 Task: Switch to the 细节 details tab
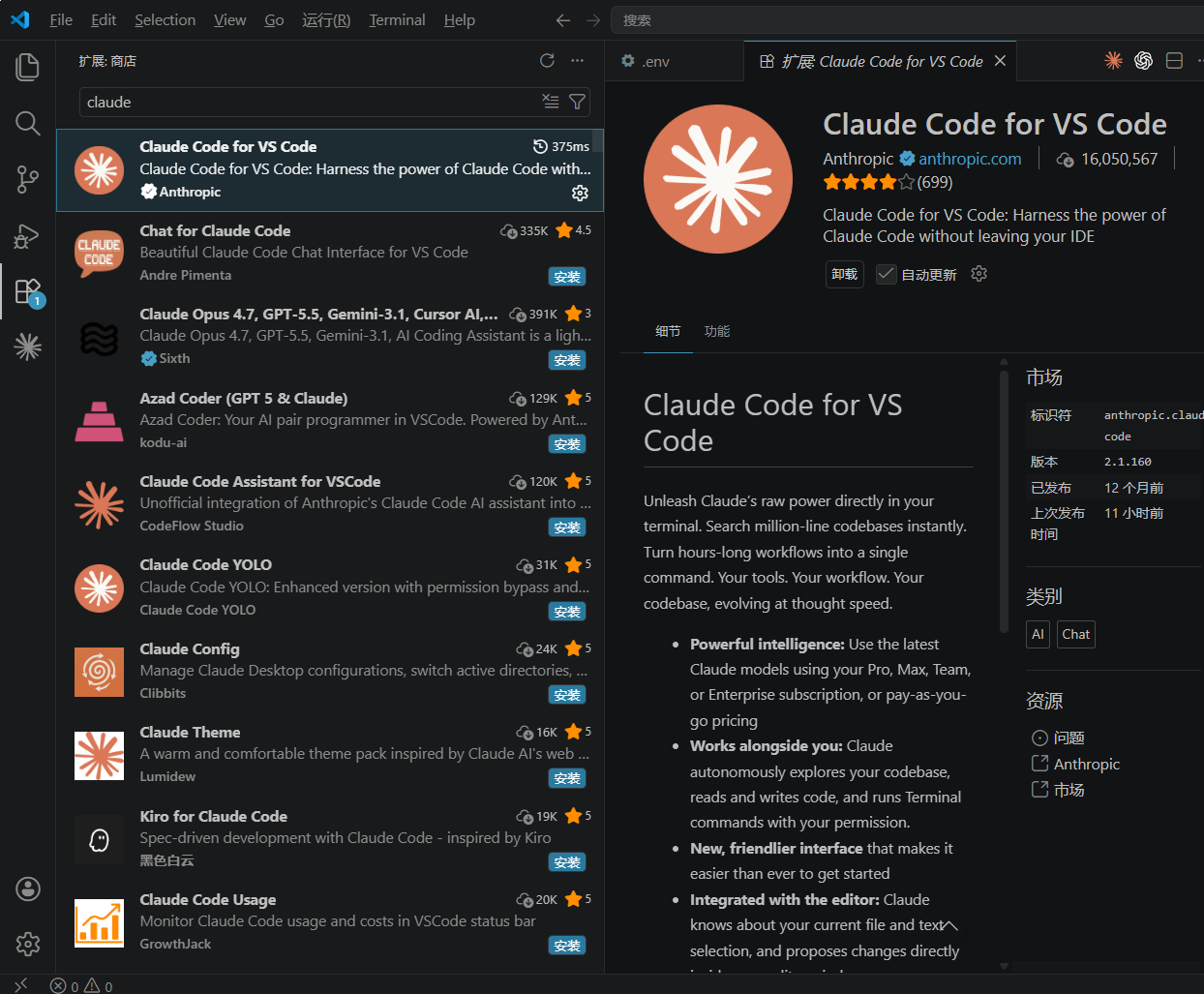[668, 331]
